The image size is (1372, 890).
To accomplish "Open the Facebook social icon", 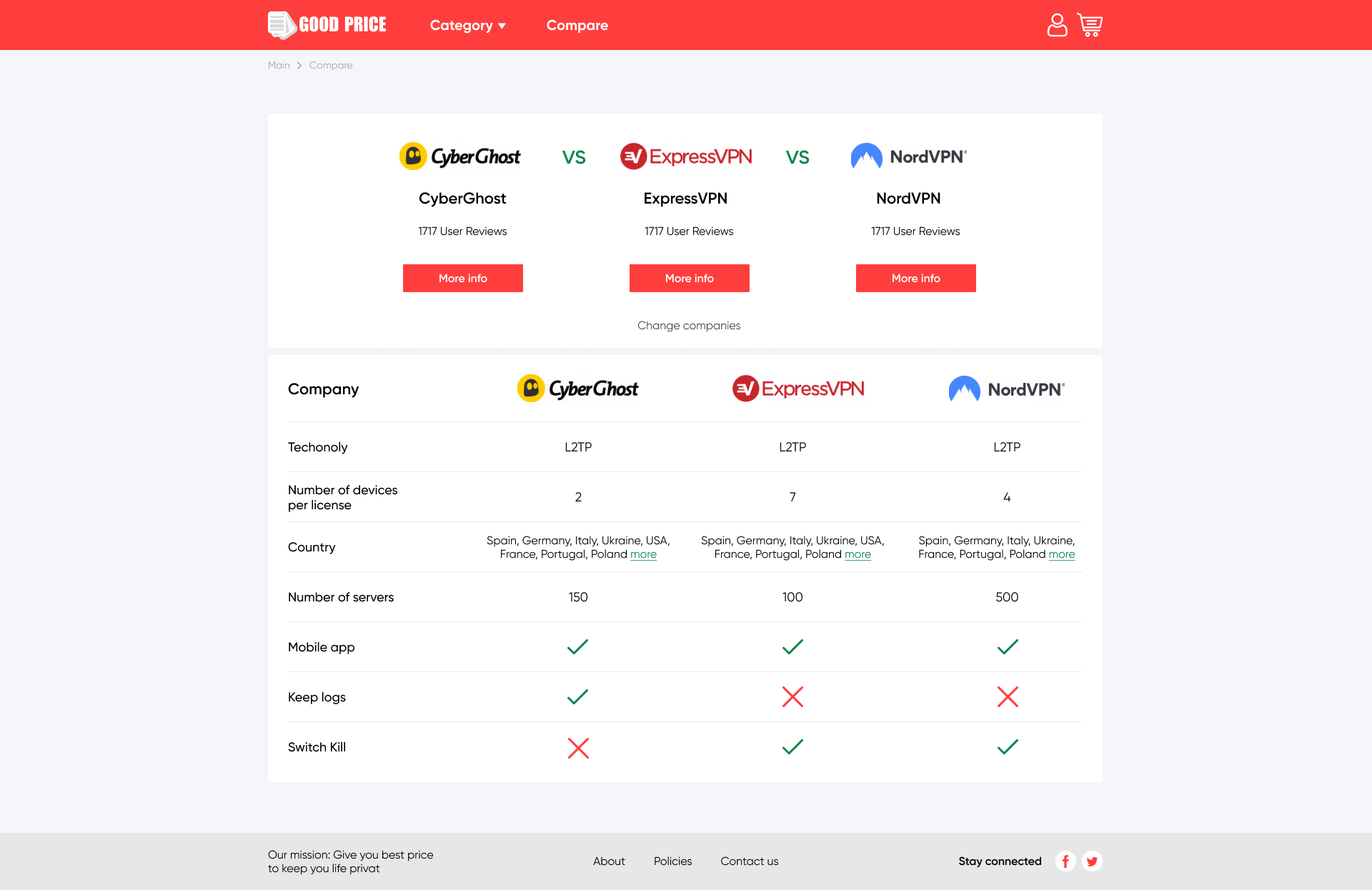I will coord(1065,861).
